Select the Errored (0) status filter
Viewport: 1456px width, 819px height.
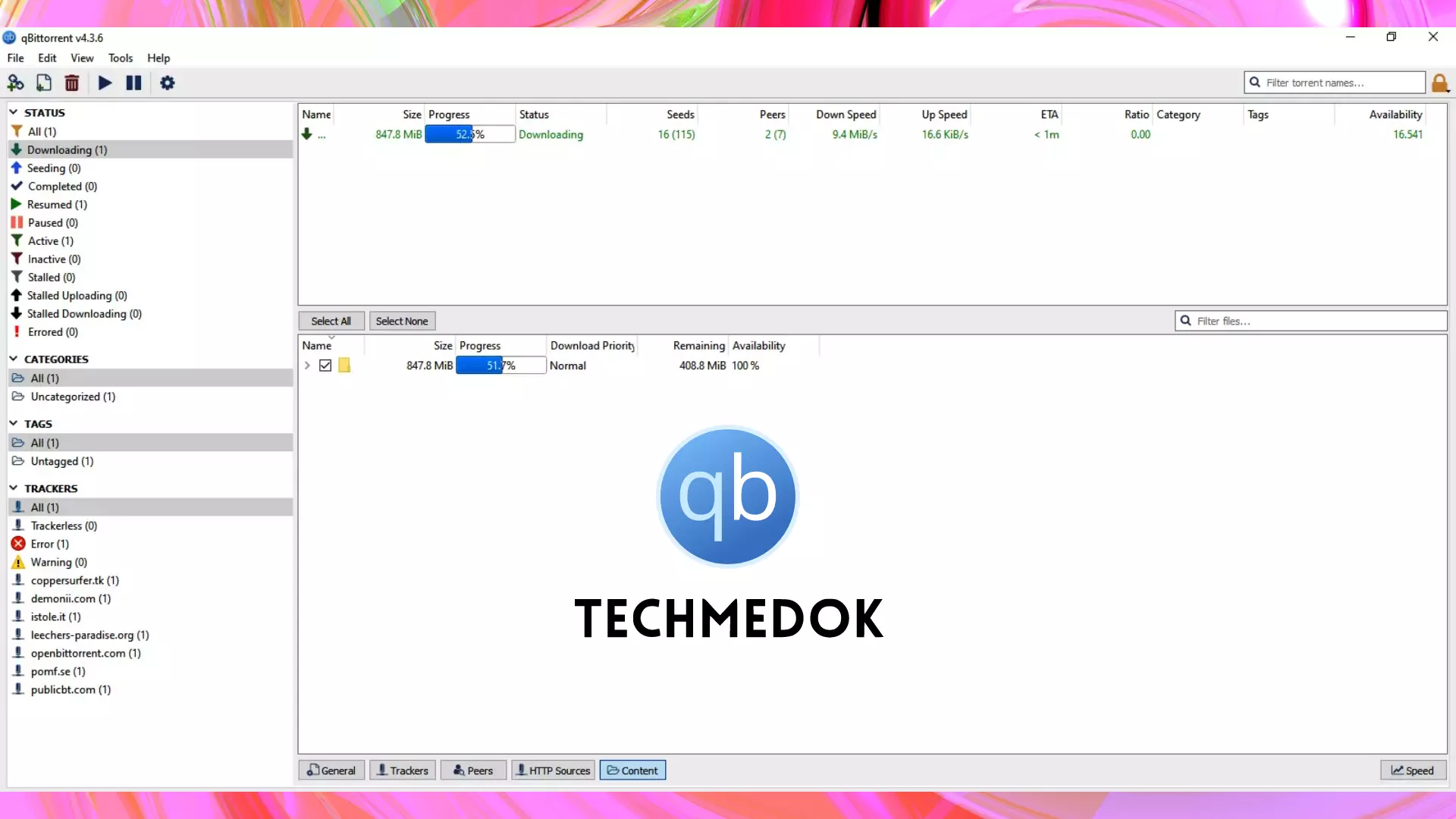[x=150, y=331]
